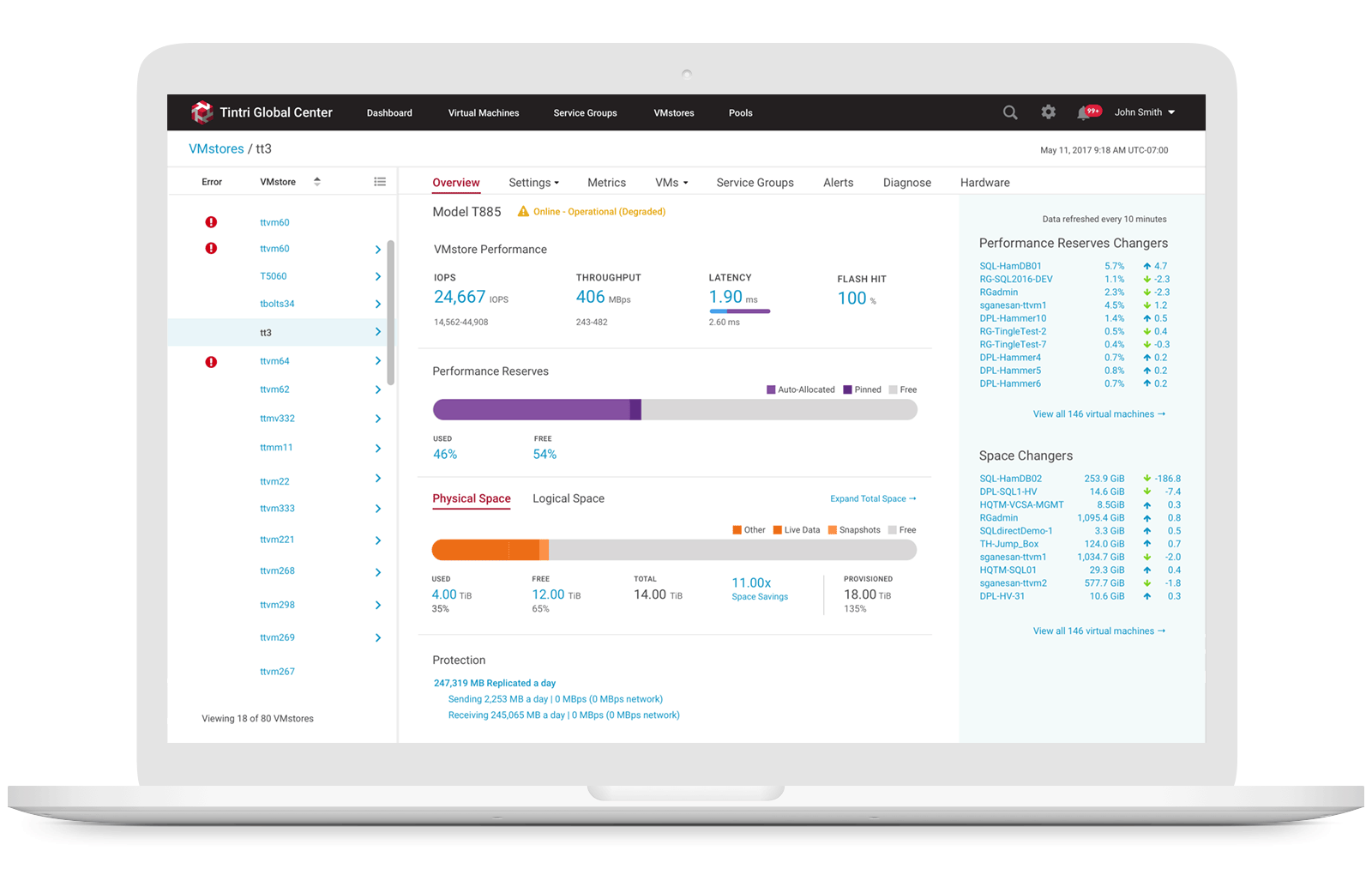The width and height of the screenshot is (1372, 893).
Task: Open the search magnifier icon
Action: click(x=1010, y=112)
